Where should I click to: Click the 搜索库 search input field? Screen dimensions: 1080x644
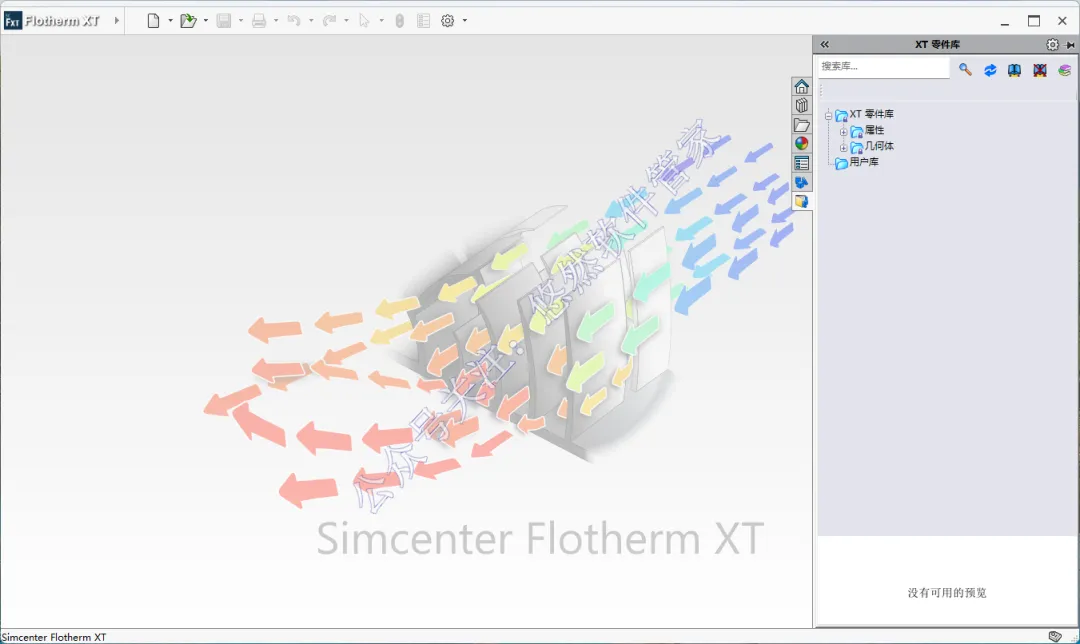click(x=883, y=67)
